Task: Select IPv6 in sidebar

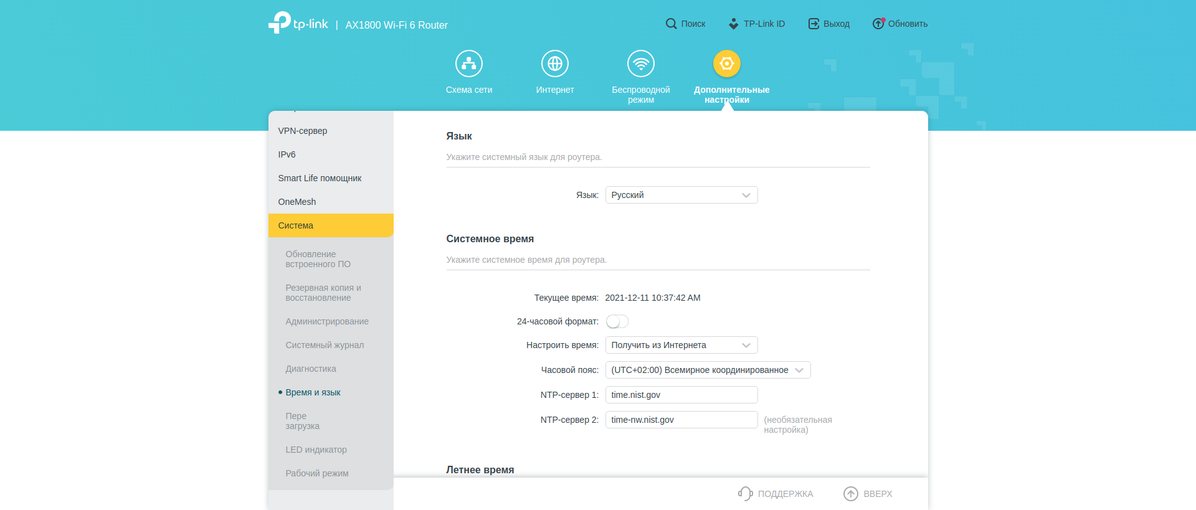Action: pos(330,155)
